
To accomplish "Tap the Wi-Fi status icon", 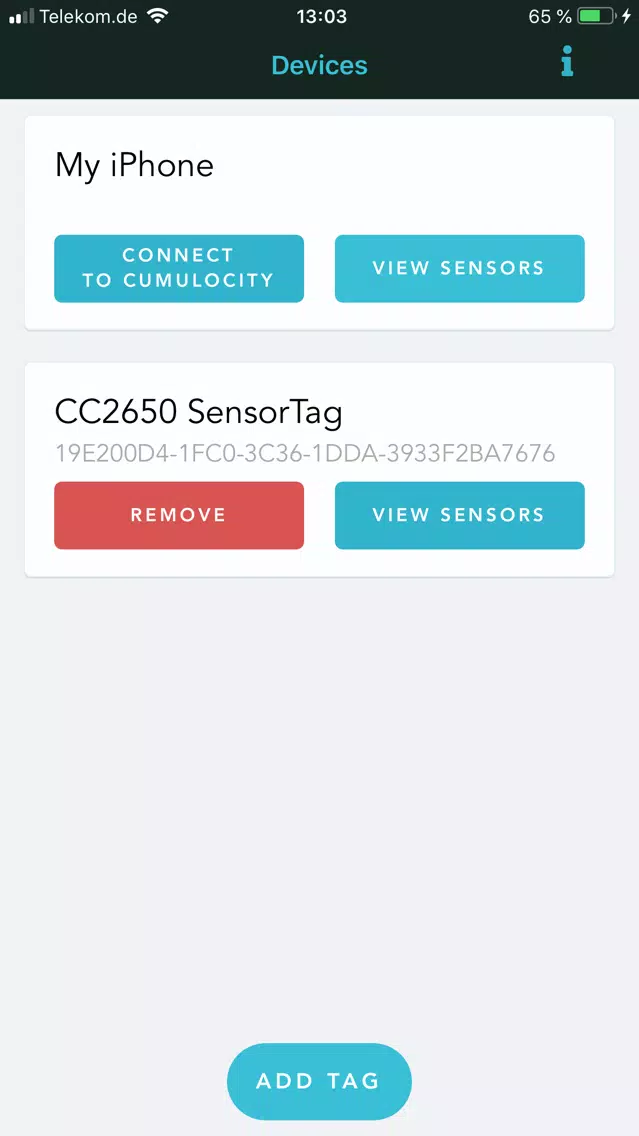I will click(x=156, y=16).
